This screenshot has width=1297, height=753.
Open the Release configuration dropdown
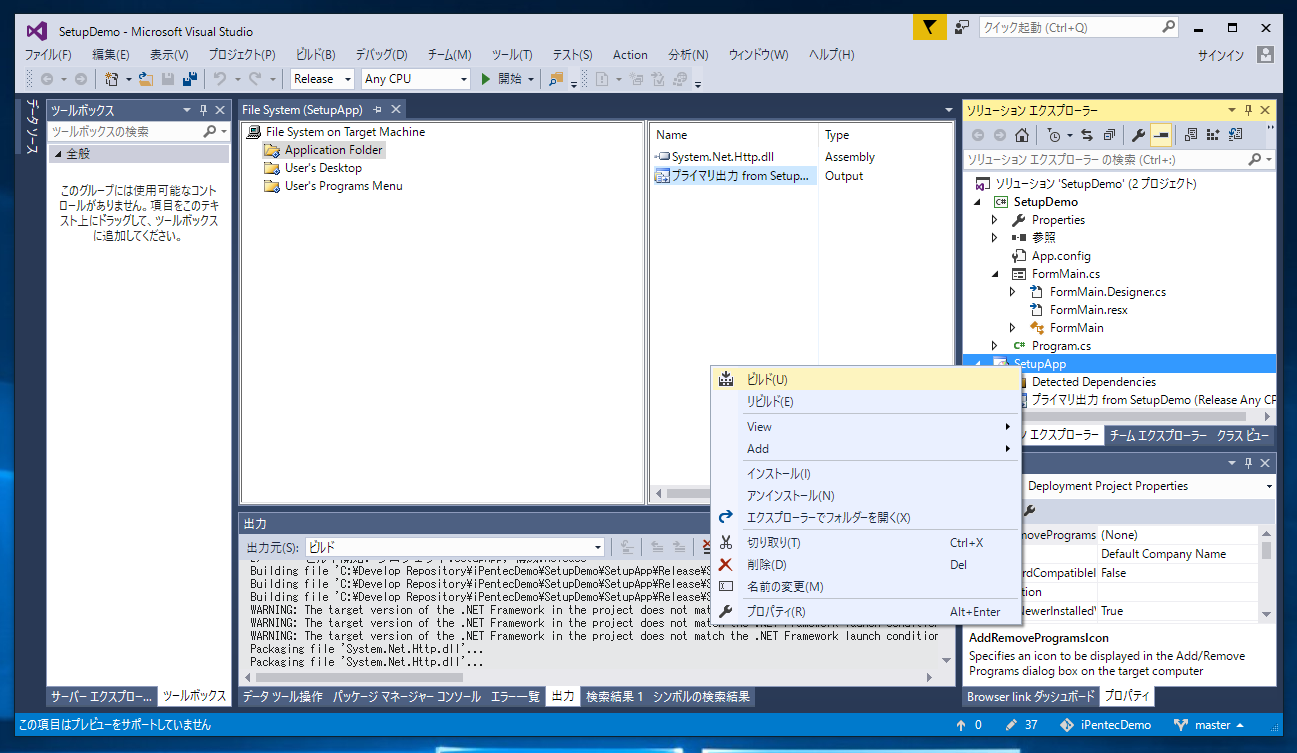coord(348,79)
